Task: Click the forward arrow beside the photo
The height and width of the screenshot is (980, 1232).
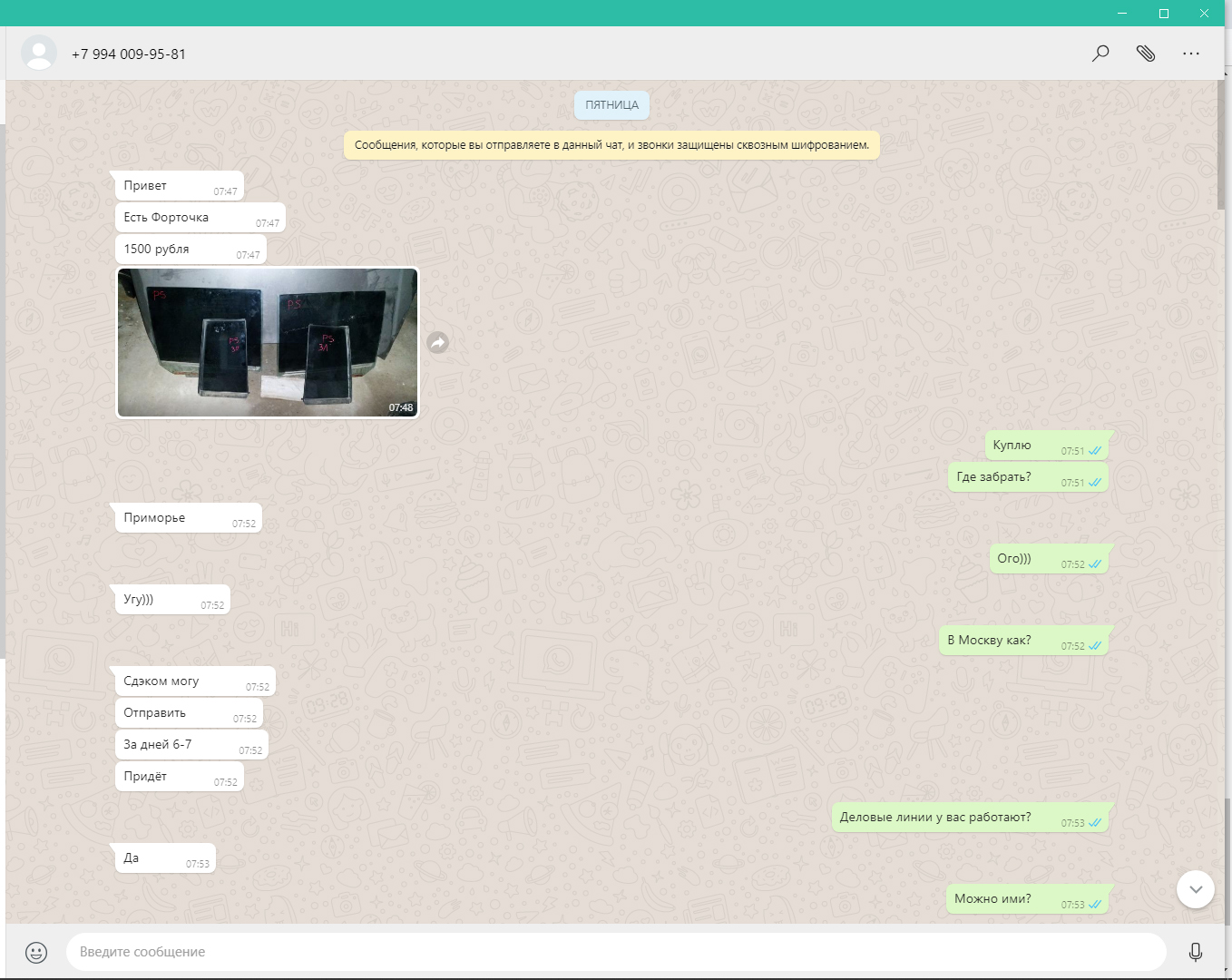Action: click(x=438, y=342)
